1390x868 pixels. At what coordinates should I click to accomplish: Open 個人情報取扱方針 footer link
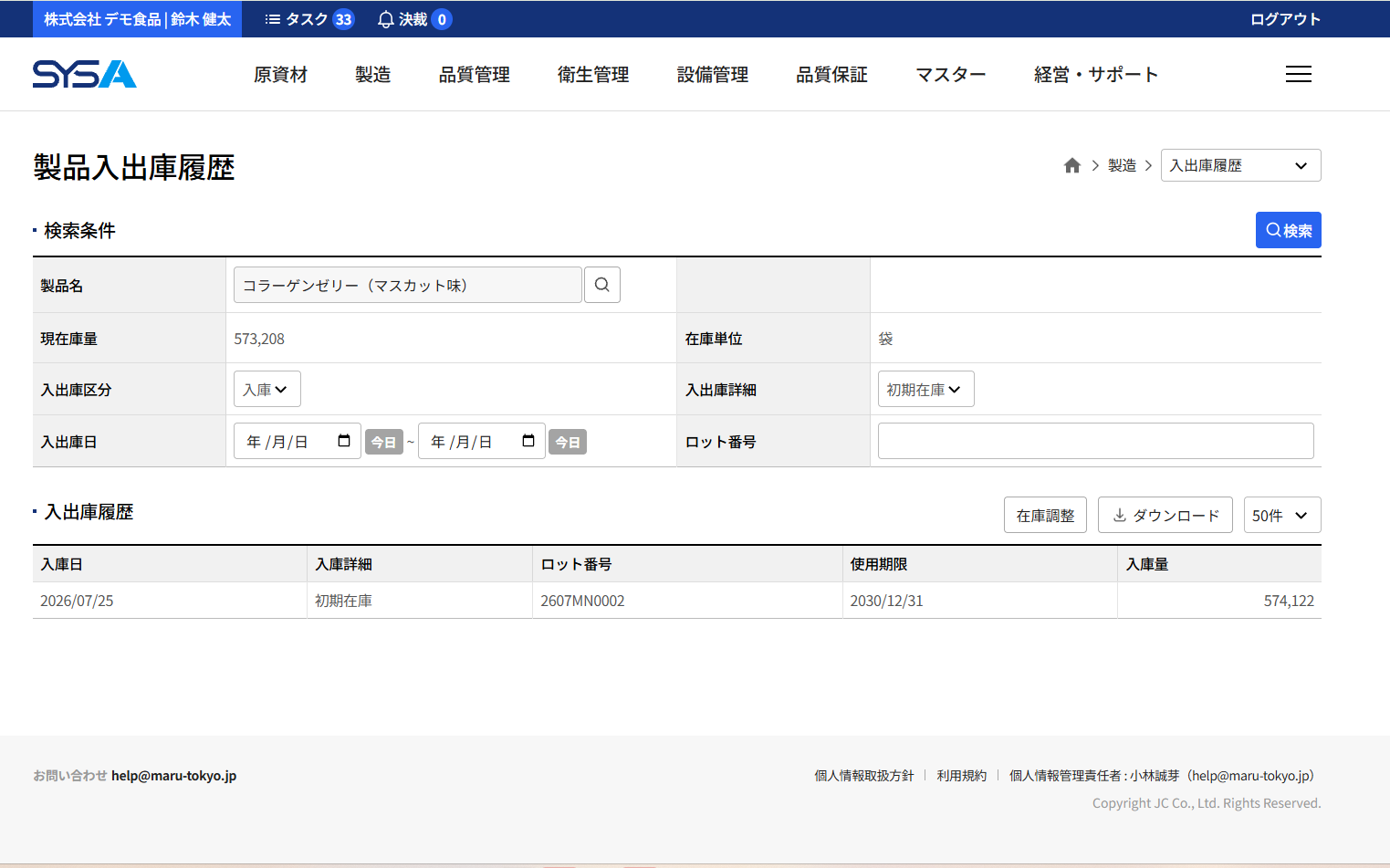point(863,776)
